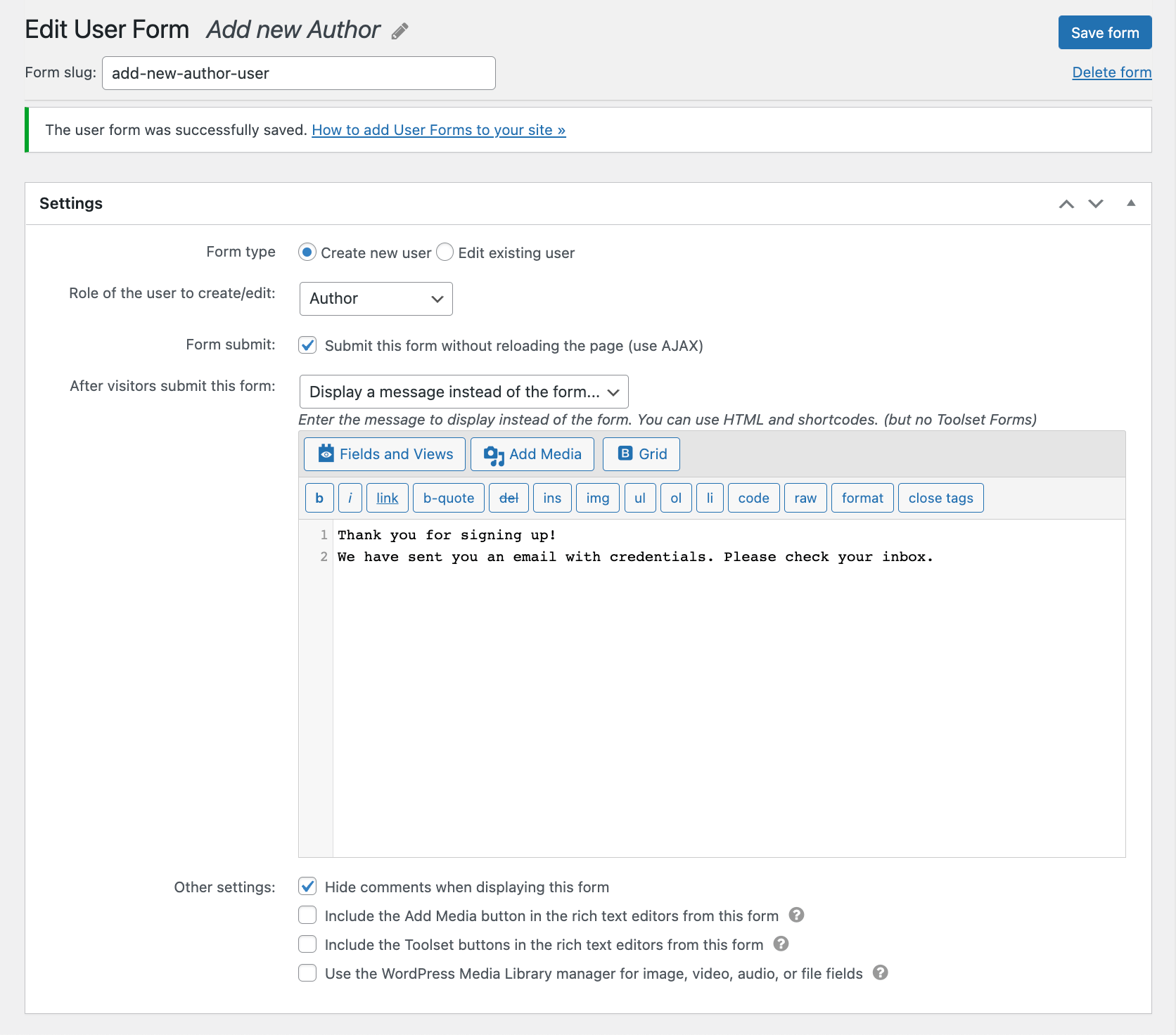Open the Author role dropdown
This screenshot has width=1176, height=1035.
pyautogui.click(x=376, y=299)
